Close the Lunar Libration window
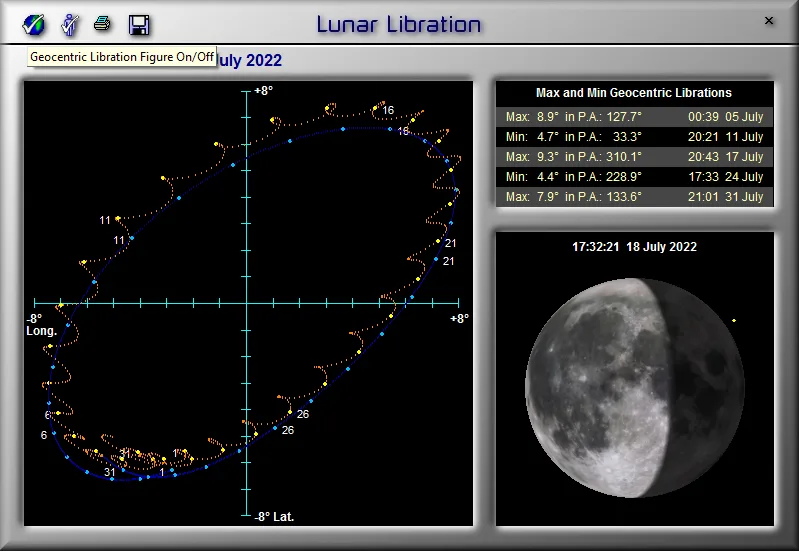Screen dimensions: 799x551 point(769,21)
